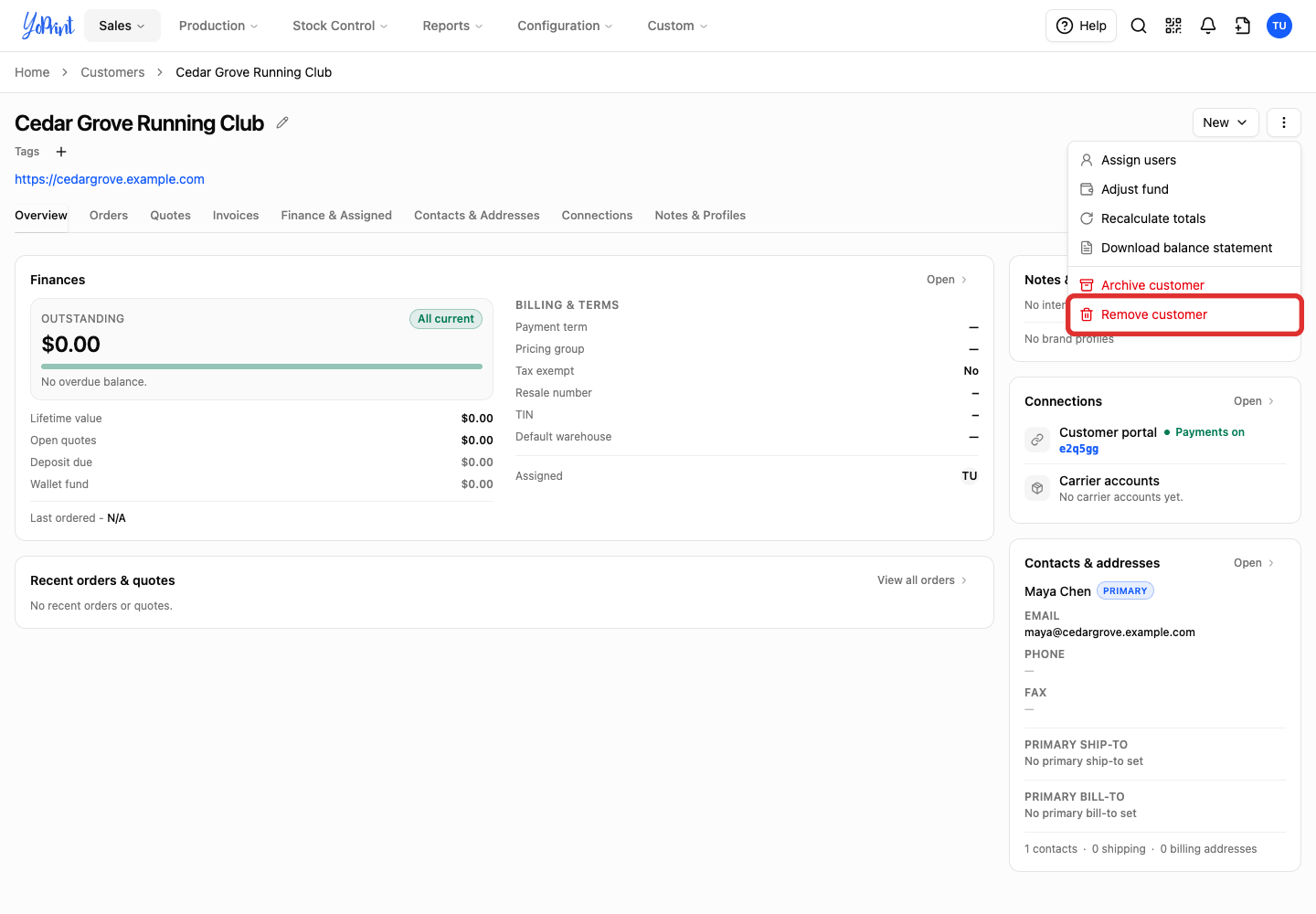The width and height of the screenshot is (1316, 914).
Task: Switch to the Orders tab
Action: [x=109, y=216]
